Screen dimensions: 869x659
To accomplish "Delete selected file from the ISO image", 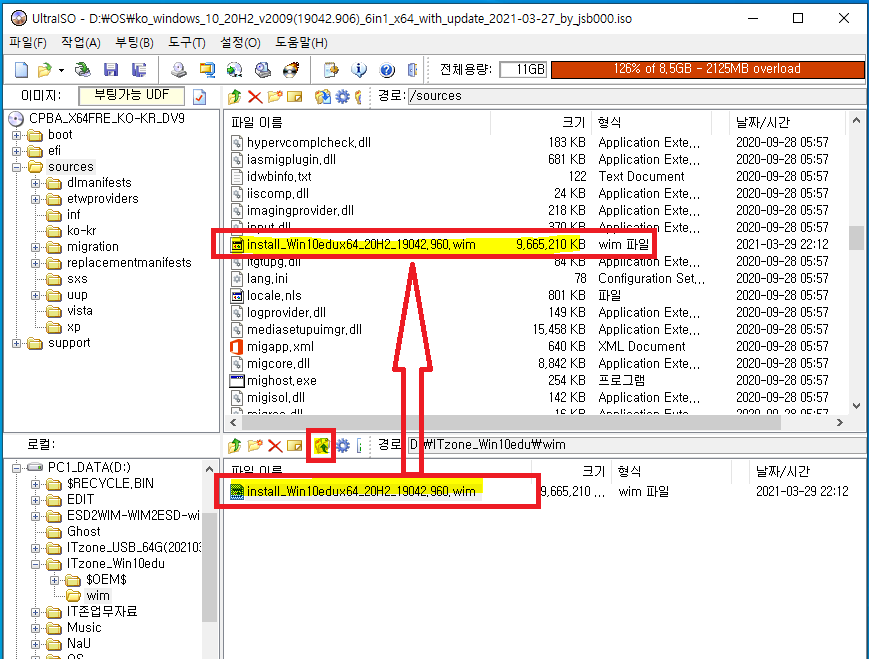I will (255, 97).
